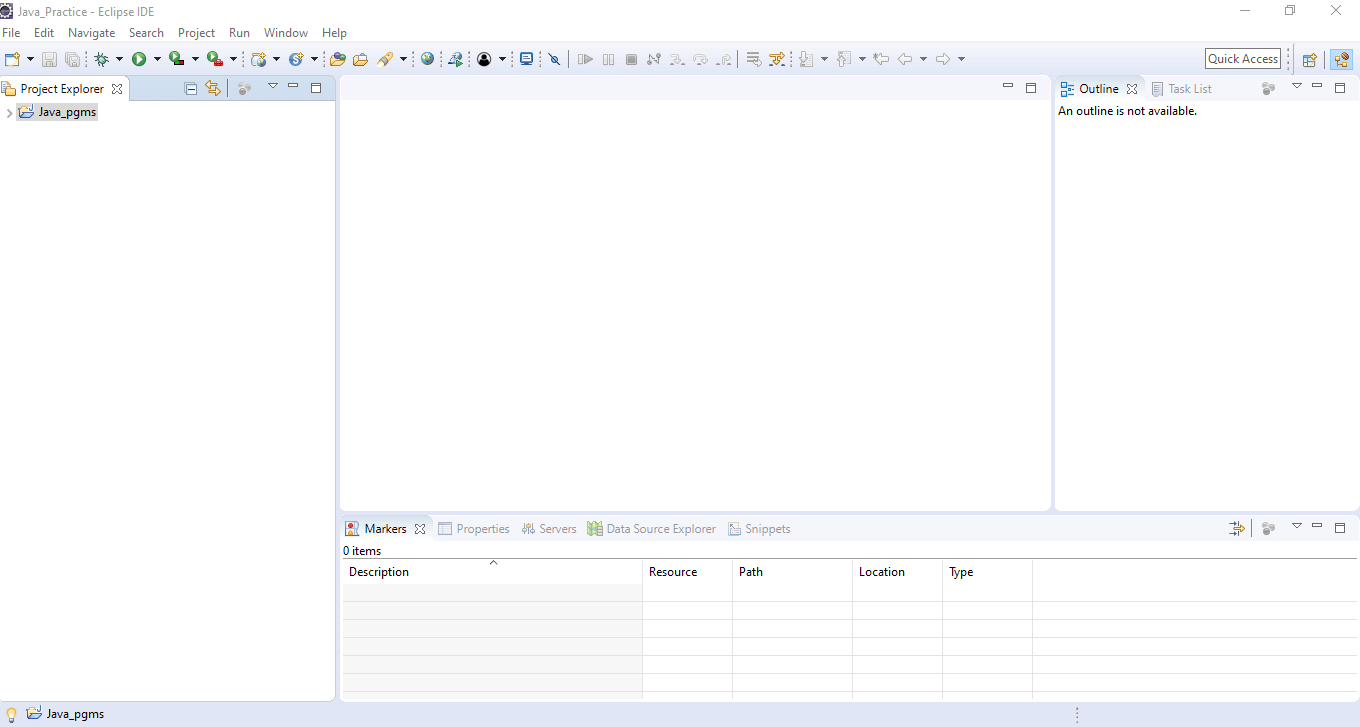The image size is (1360, 727).
Task: Open the Search dropdown arrow
Action: pyautogui.click(x=404, y=60)
